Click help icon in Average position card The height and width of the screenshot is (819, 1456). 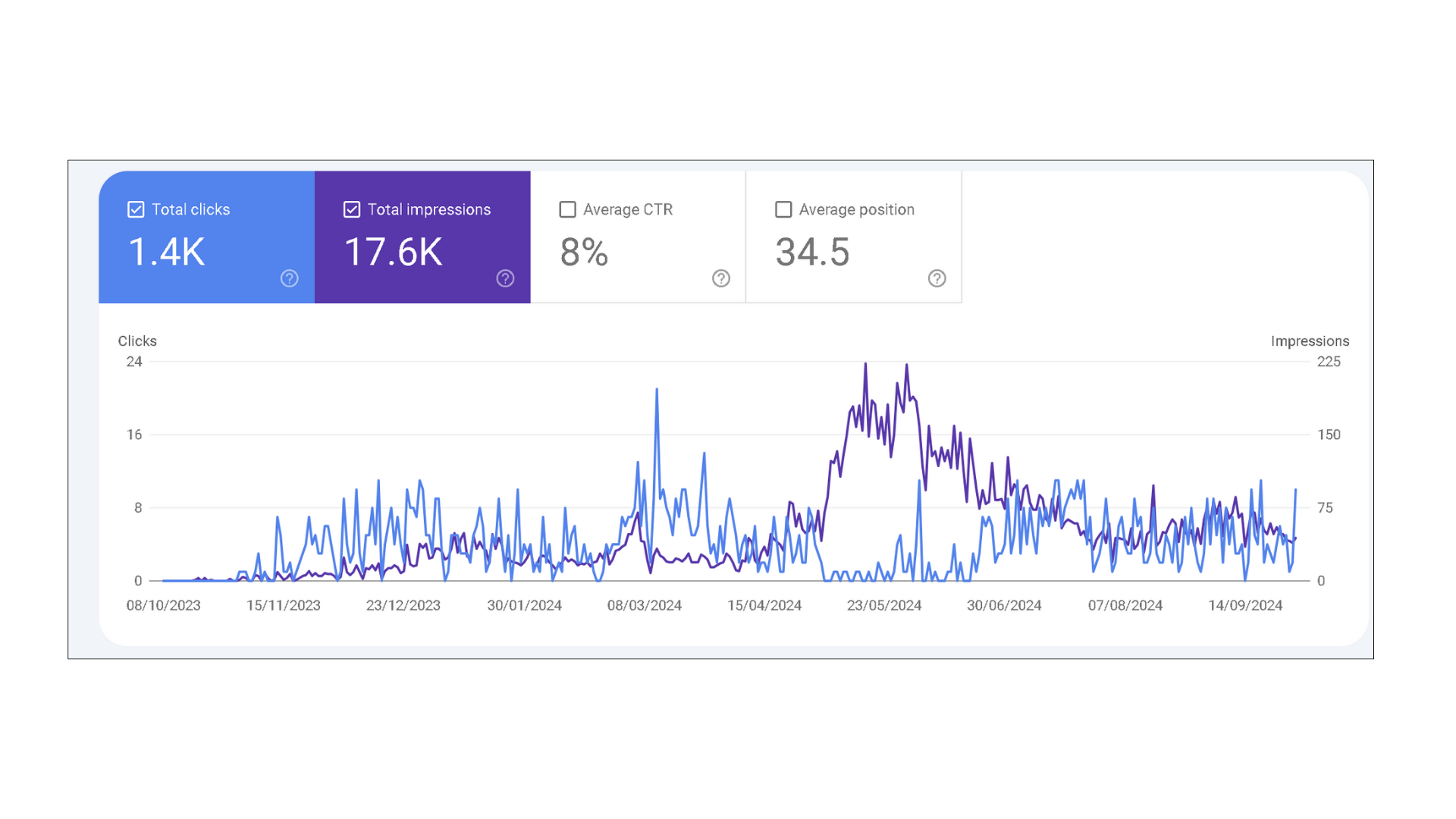coord(937,278)
